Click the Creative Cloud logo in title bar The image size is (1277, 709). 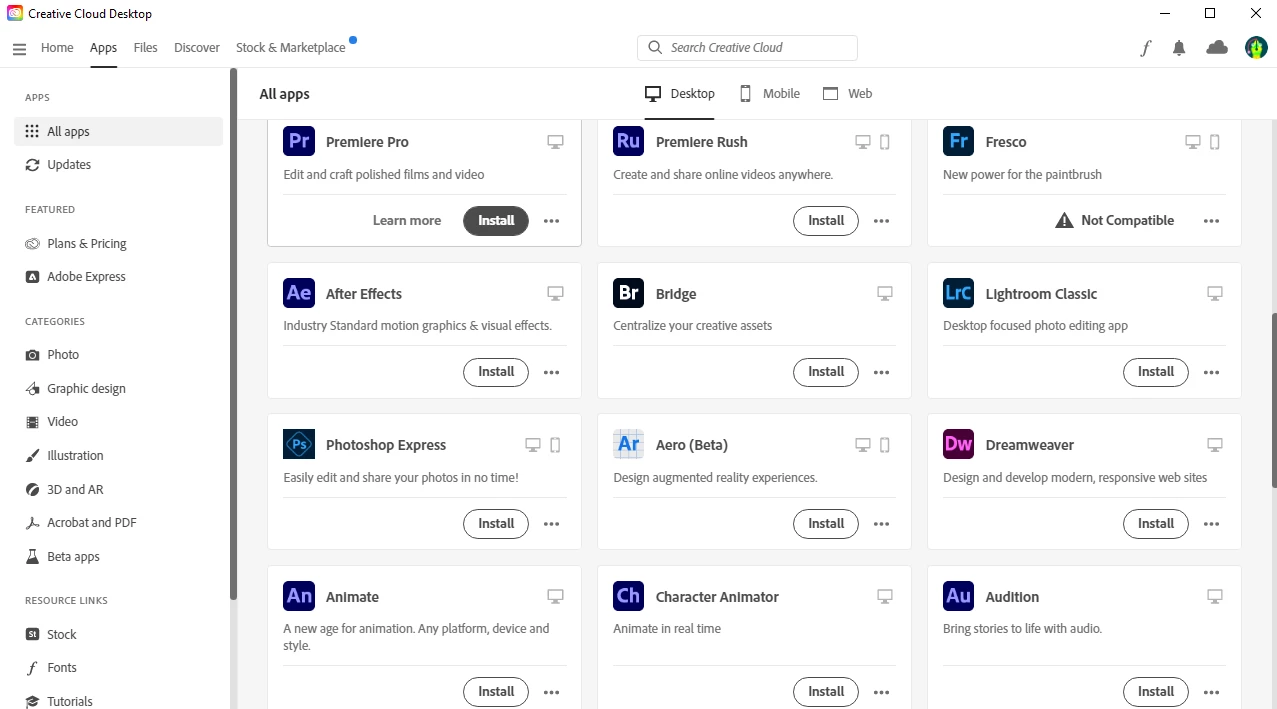[x=15, y=13]
